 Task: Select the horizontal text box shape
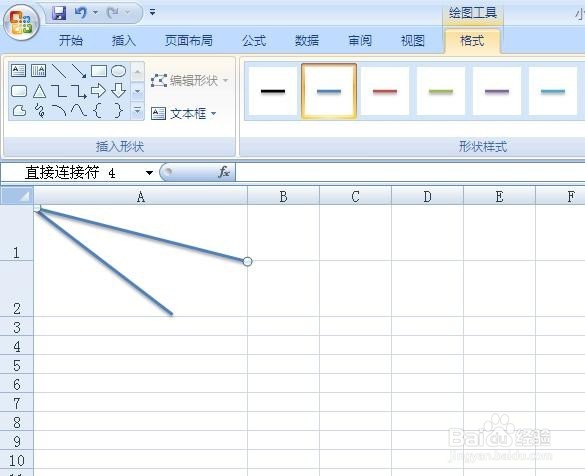(18, 71)
